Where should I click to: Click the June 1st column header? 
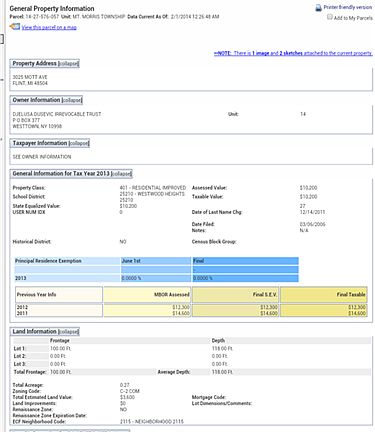(156, 261)
